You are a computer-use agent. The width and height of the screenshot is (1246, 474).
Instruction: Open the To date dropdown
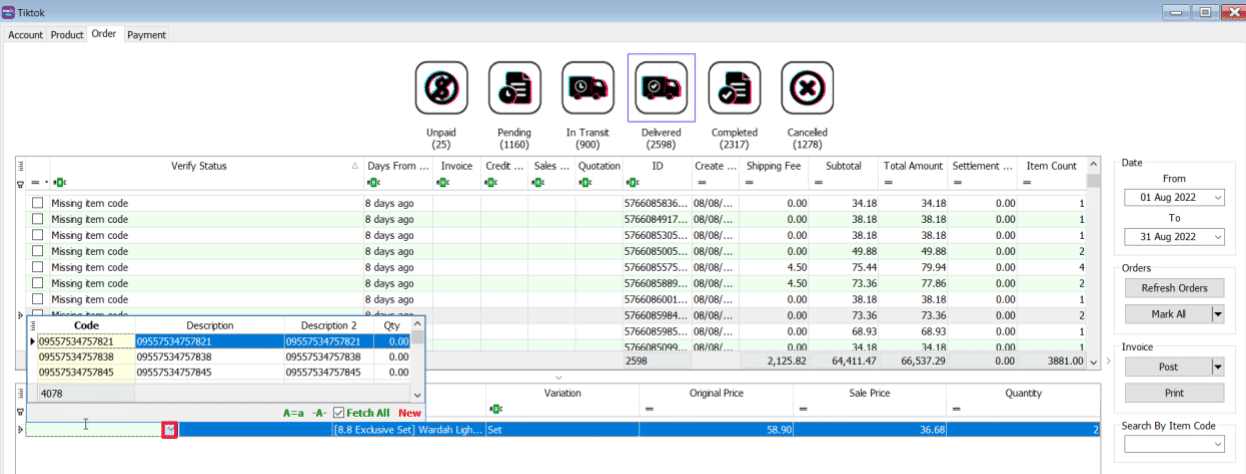pos(1217,237)
